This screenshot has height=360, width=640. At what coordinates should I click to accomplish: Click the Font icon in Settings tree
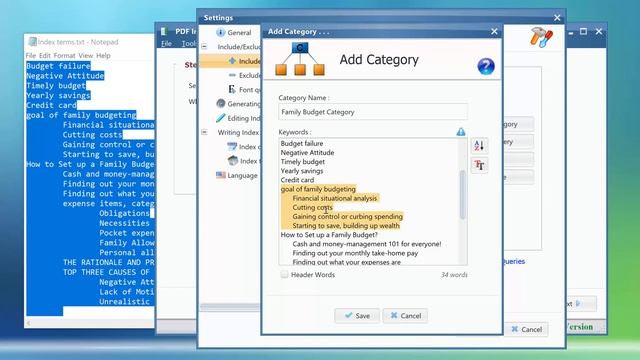point(232,89)
